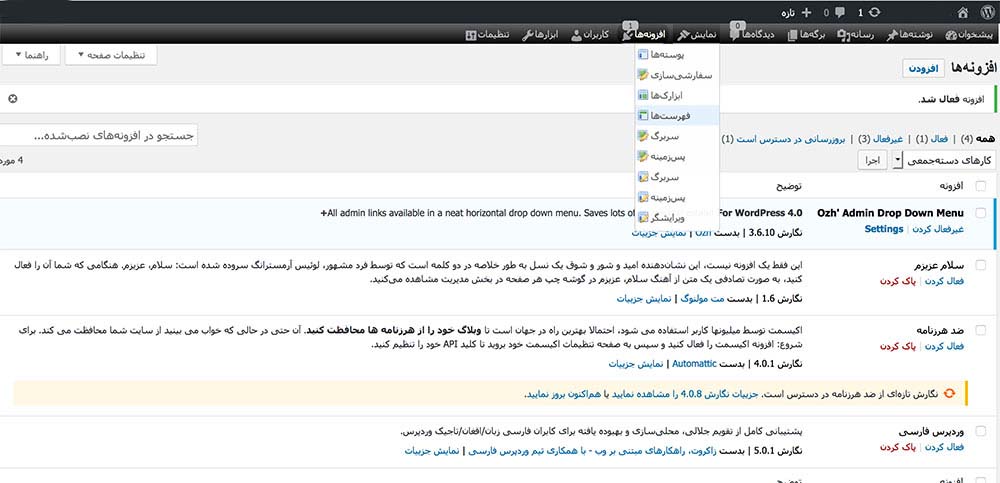Click the افزونه column header at top of table
The height and width of the screenshot is (483, 1000).
[x=950, y=186]
